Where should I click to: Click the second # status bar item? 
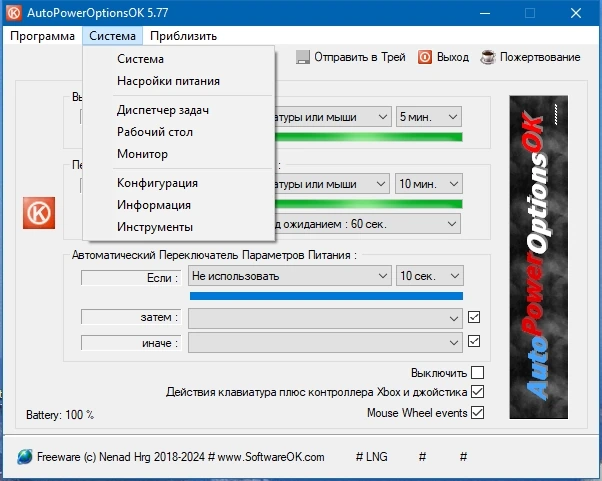422,457
